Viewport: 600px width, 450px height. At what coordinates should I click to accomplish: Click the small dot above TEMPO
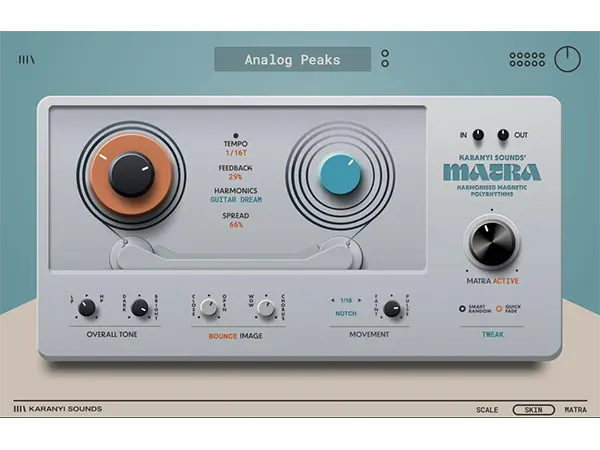(x=236, y=135)
